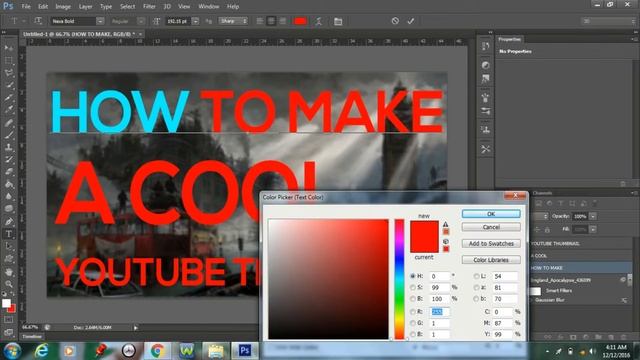Expand the status bar info arrow

coord(136,327)
